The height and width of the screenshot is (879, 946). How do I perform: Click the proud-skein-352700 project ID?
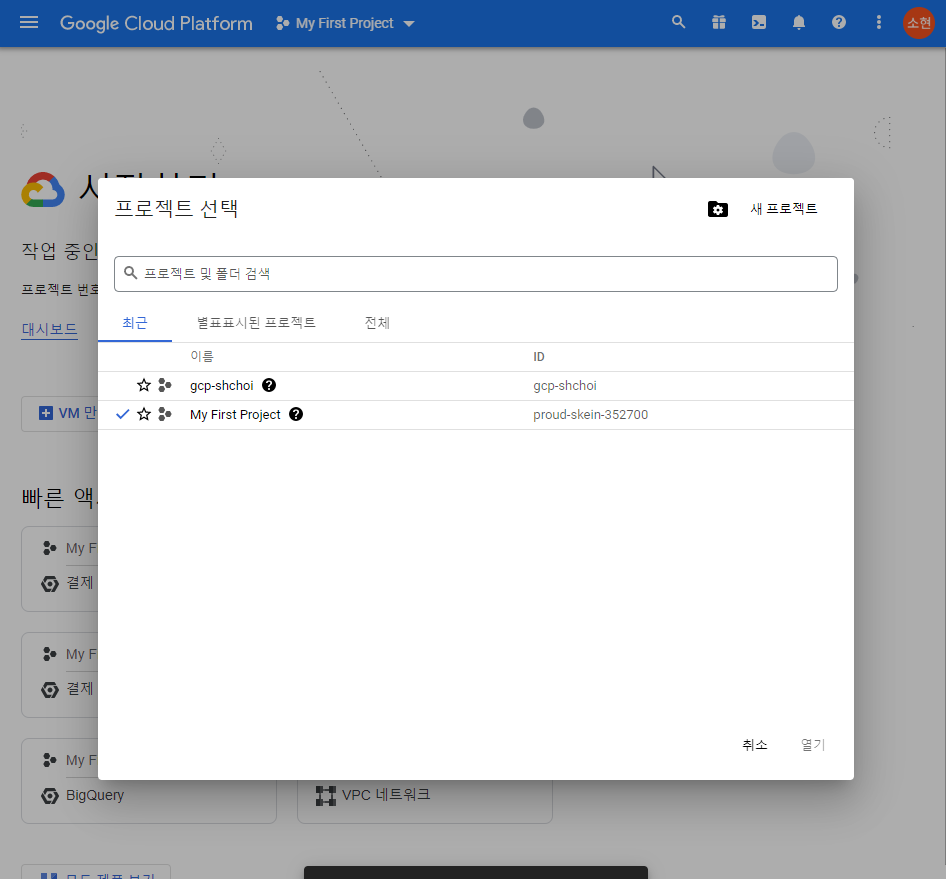coord(591,414)
